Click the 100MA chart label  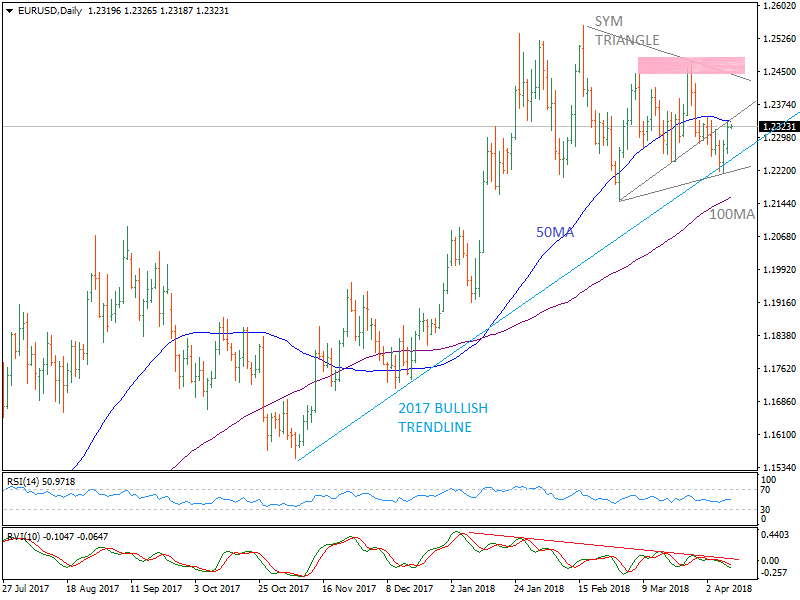click(x=733, y=213)
